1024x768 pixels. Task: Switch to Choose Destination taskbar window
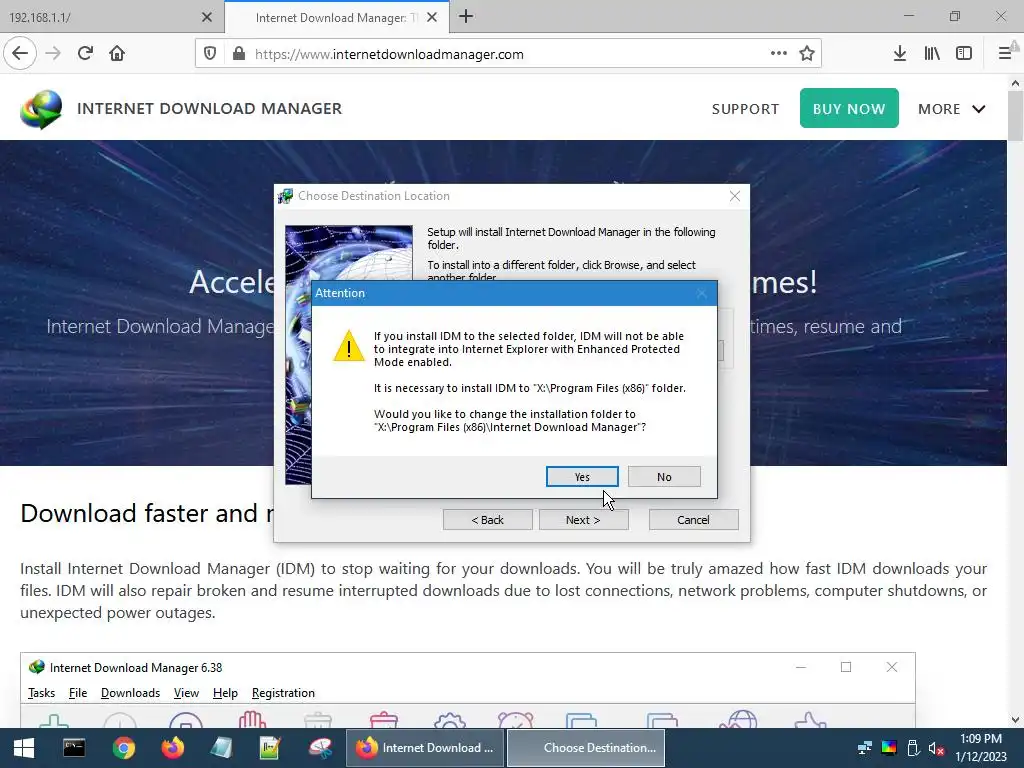point(586,748)
